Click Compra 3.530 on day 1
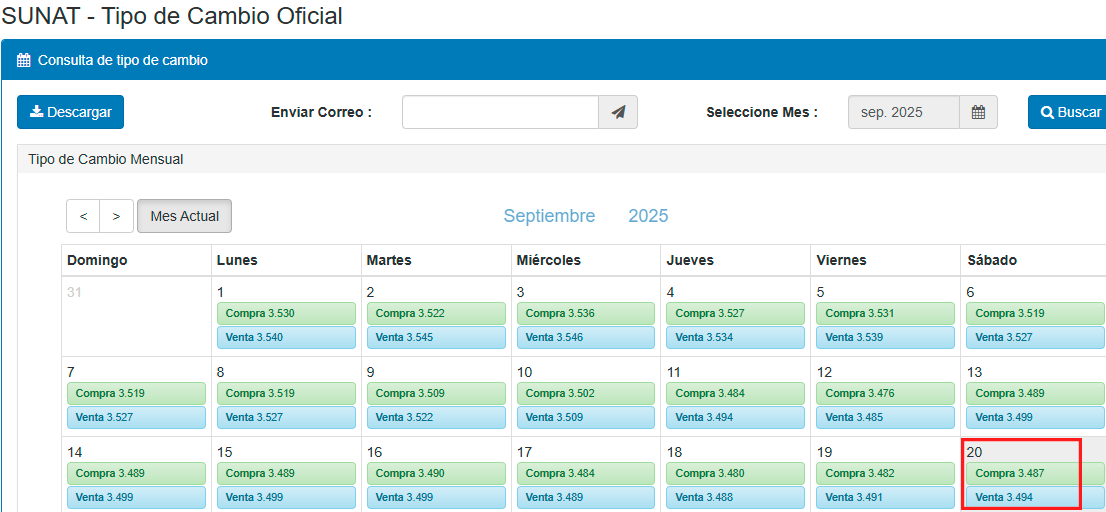Screen dimensions: 1106x512 tap(286, 314)
